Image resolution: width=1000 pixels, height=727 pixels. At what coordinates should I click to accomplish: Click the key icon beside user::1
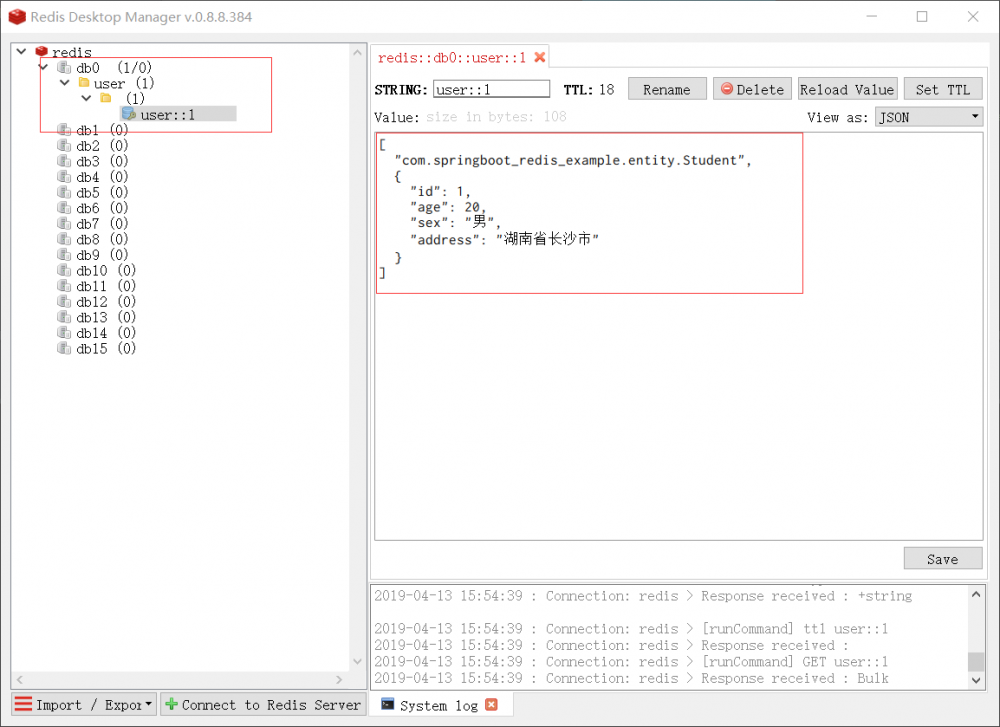coord(128,113)
